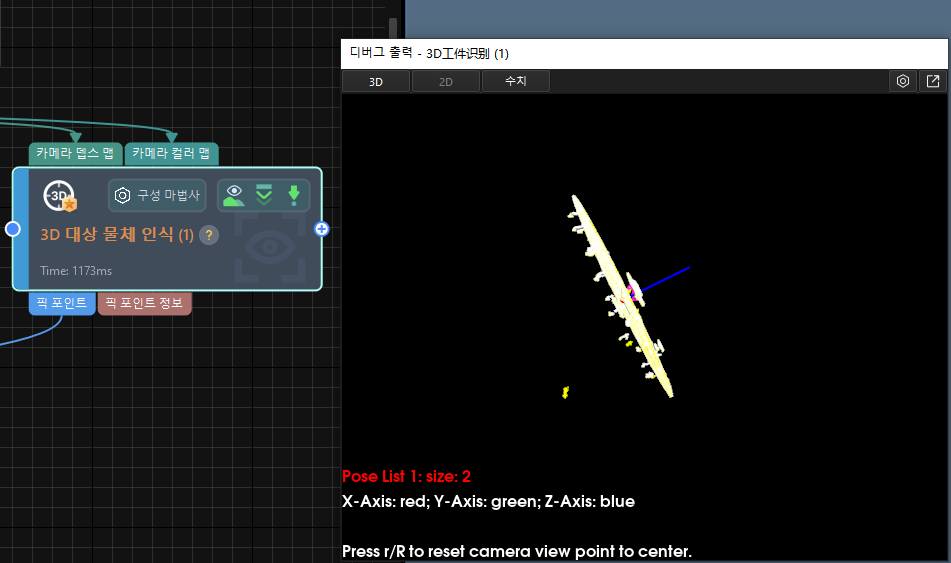951x563 pixels.
Task: Click the node's left blue input port
Action: [13, 229]
